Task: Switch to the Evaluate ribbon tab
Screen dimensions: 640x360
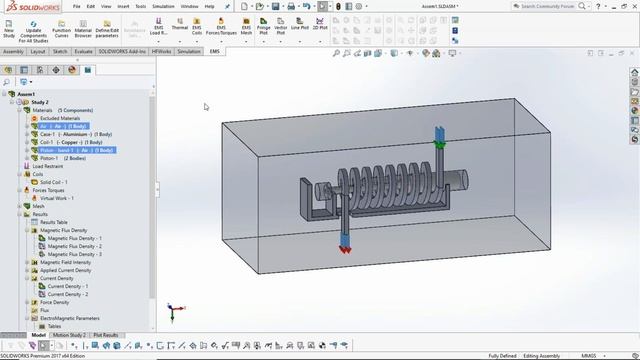Action: (x=83, y=51)
